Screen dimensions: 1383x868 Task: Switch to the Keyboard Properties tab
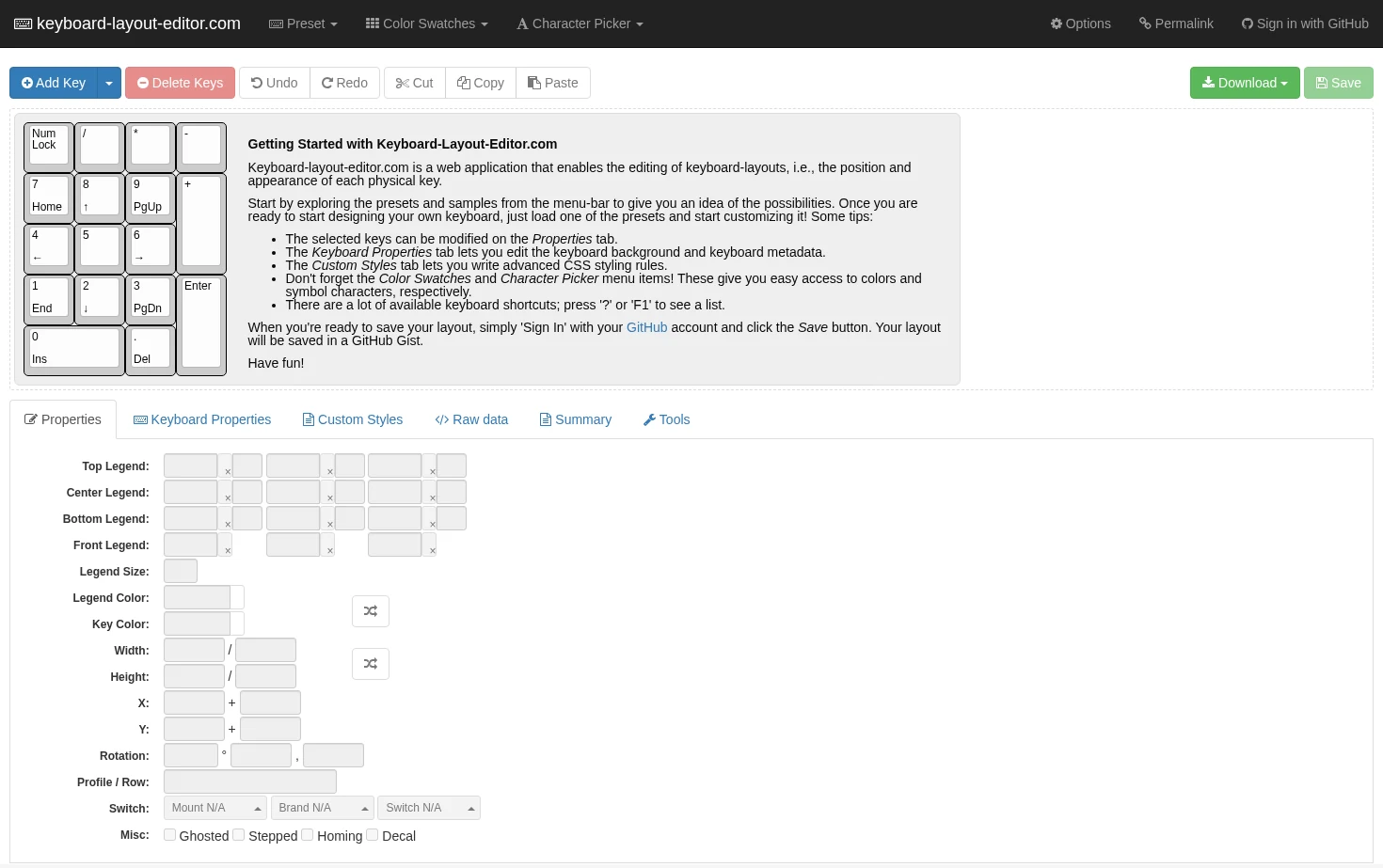point(202,419)
